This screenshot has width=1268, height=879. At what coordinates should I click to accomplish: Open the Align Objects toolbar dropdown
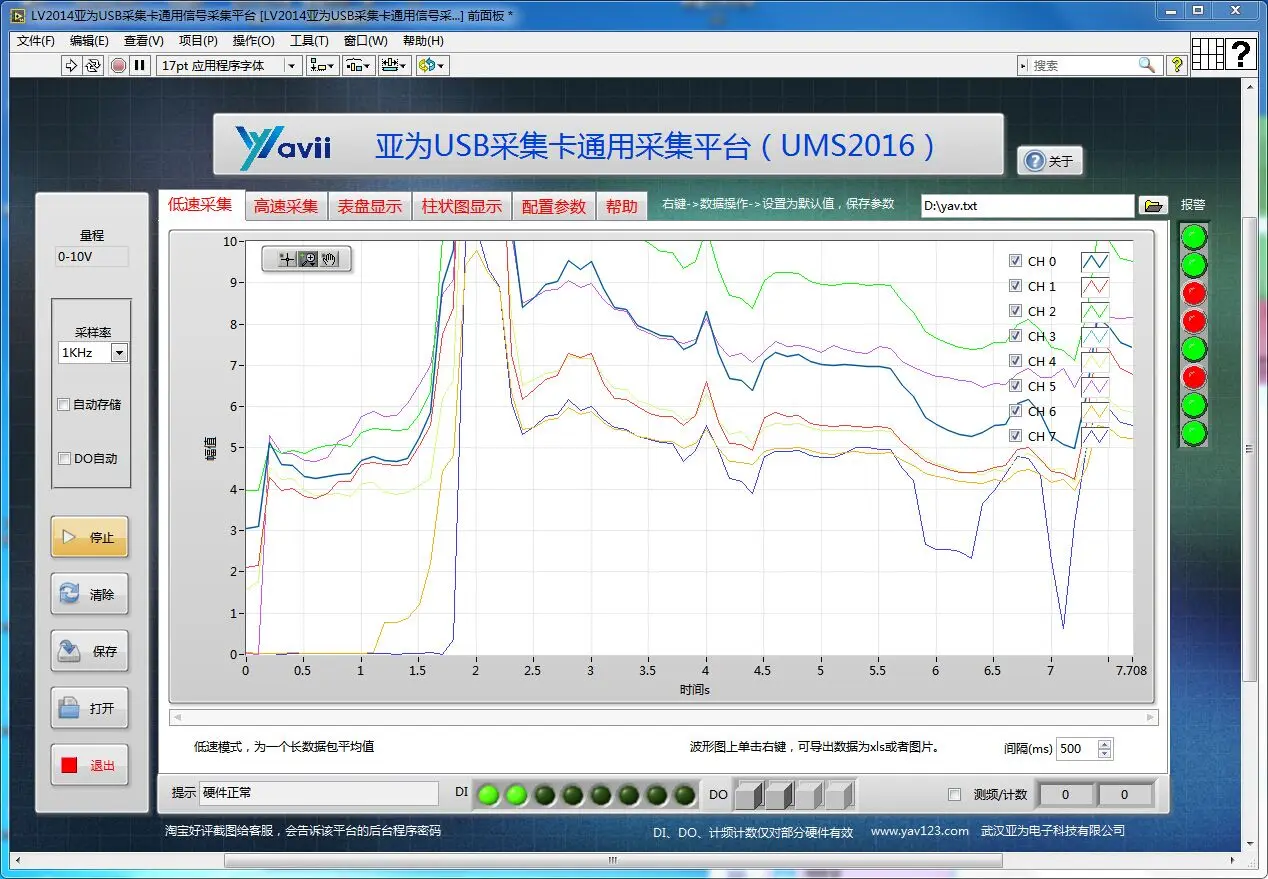coord(322,65)
